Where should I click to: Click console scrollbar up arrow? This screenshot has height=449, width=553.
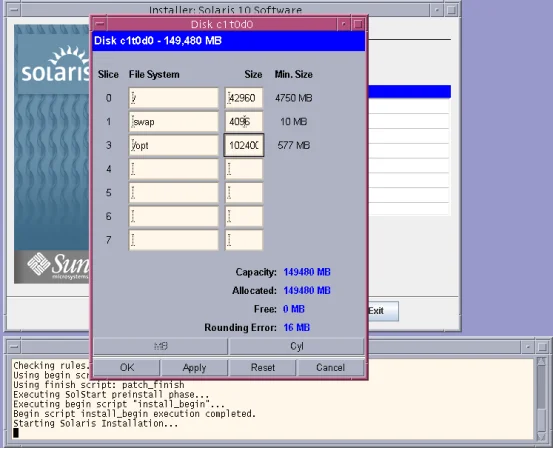click(541, 362)
